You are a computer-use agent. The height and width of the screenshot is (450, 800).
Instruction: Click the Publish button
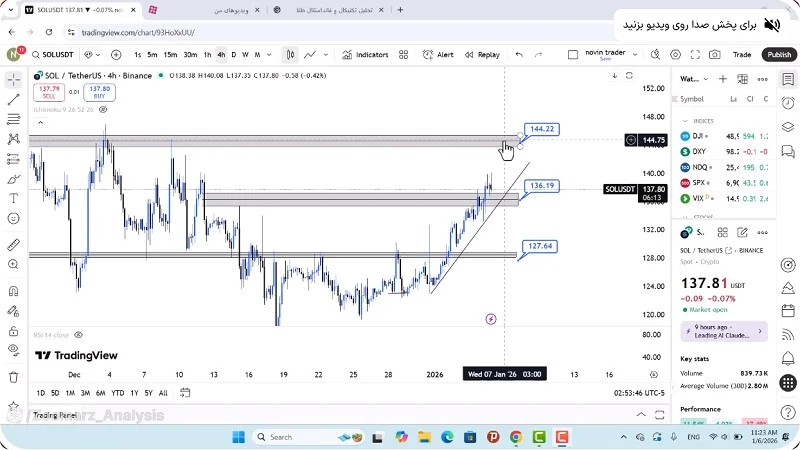[779, 55]
